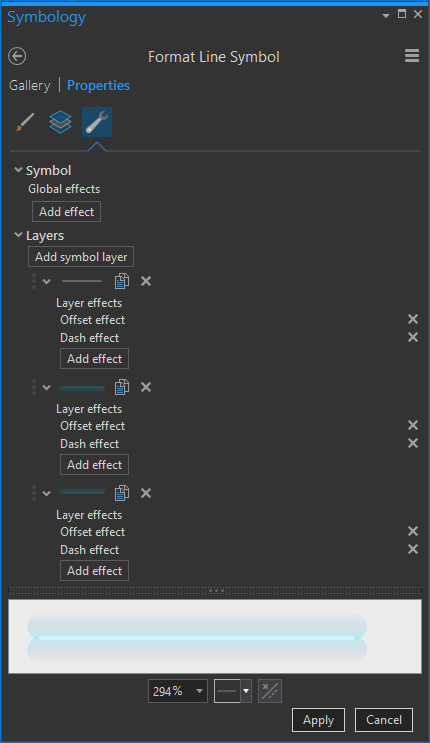Open preview line shape dropdown
Image resolution: width=430 pixels, height=743 pixels.
(246, 691)
